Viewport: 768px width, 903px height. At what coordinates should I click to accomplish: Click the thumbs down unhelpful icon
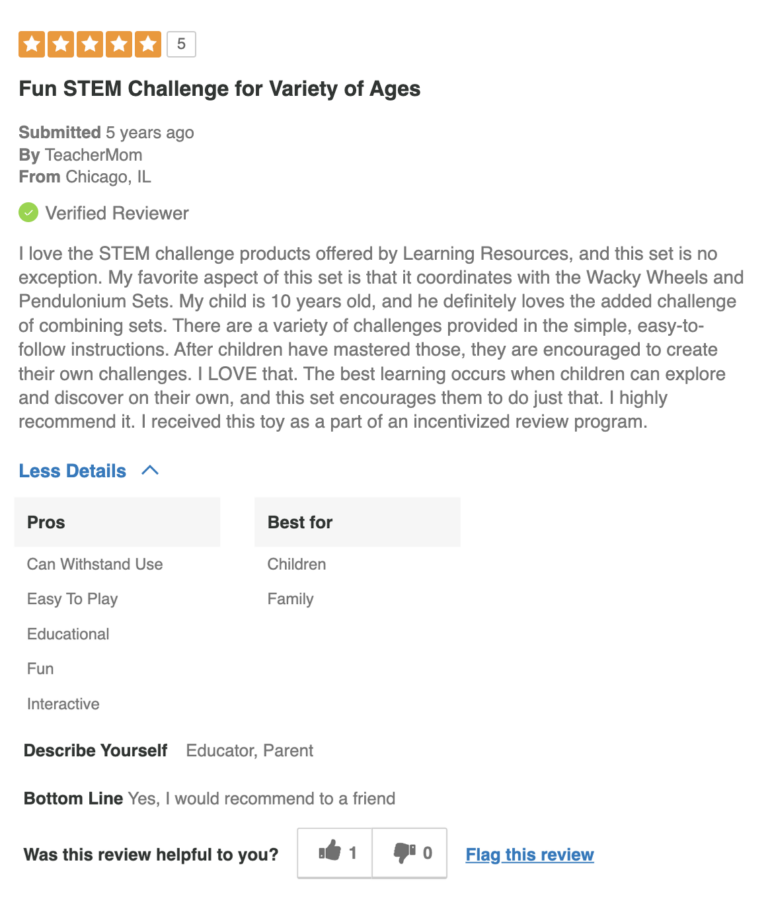tap(404, 853)
